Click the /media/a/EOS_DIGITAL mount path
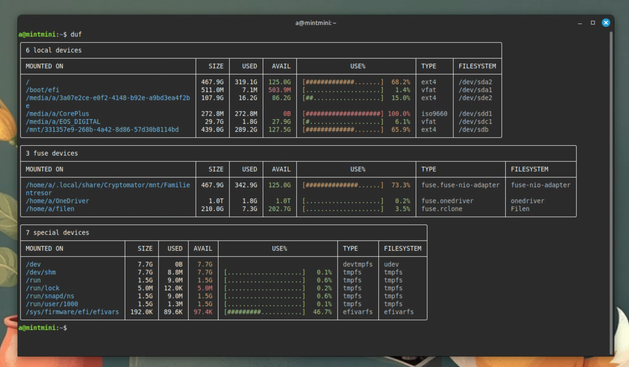This screenshot has height=367, width=629. [x=63, y=122]
